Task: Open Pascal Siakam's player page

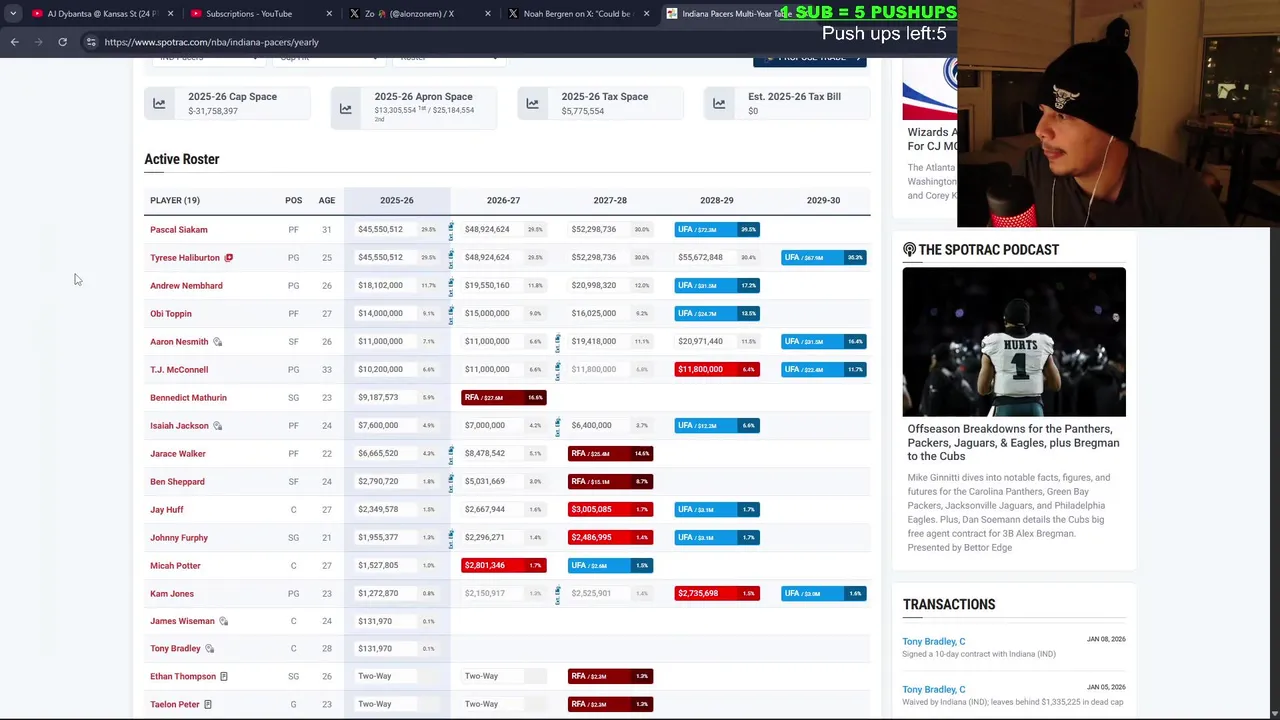Action: point(179,230)
